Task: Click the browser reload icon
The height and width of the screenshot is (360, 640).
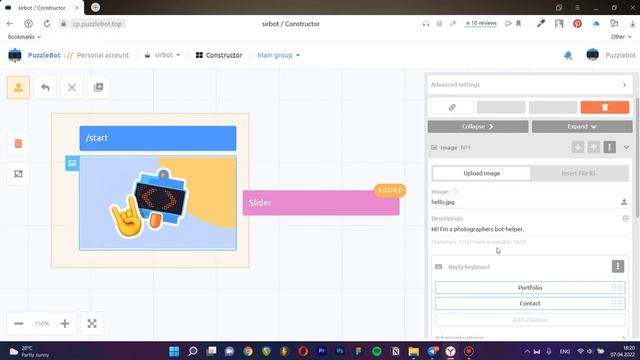Action: tap(47, 24)
